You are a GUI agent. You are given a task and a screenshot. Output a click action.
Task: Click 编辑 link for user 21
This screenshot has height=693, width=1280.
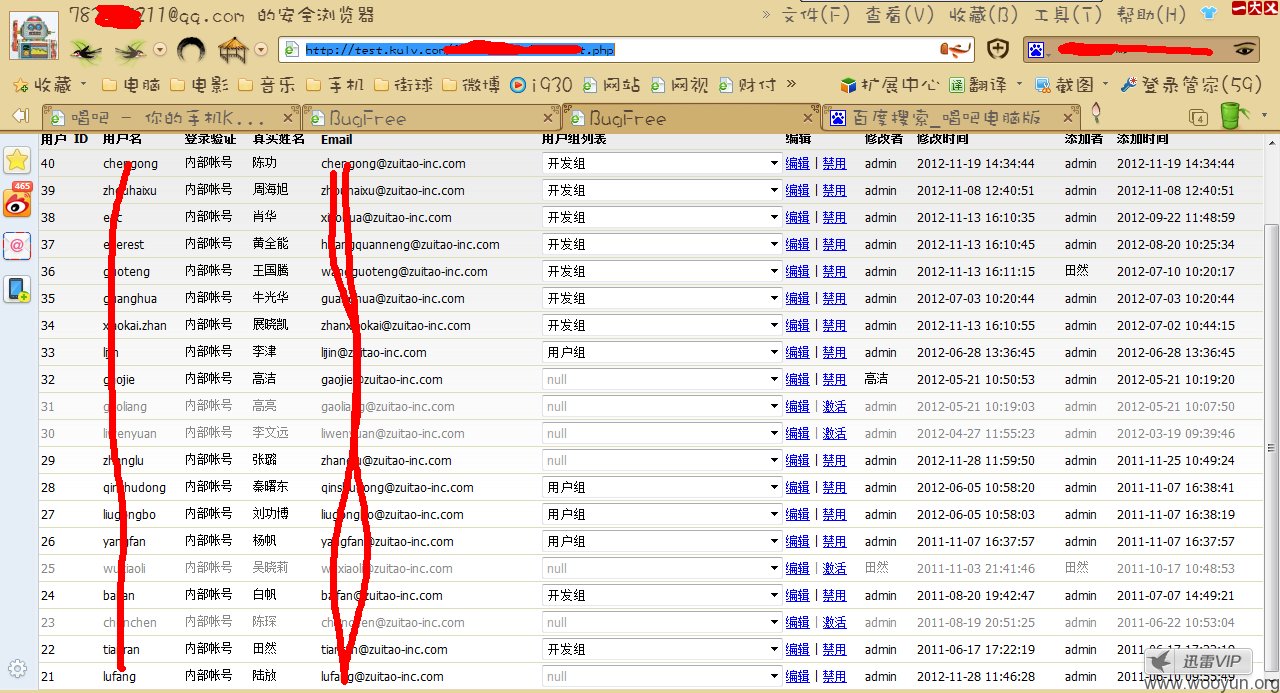point(798,676)
